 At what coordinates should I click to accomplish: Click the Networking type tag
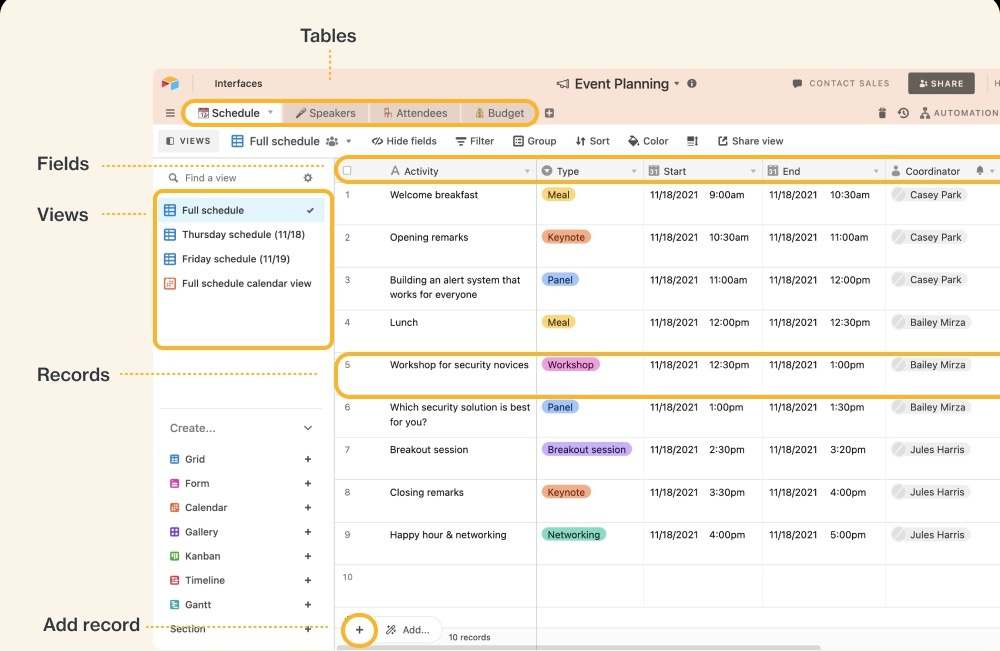click(x=573, y=534)
